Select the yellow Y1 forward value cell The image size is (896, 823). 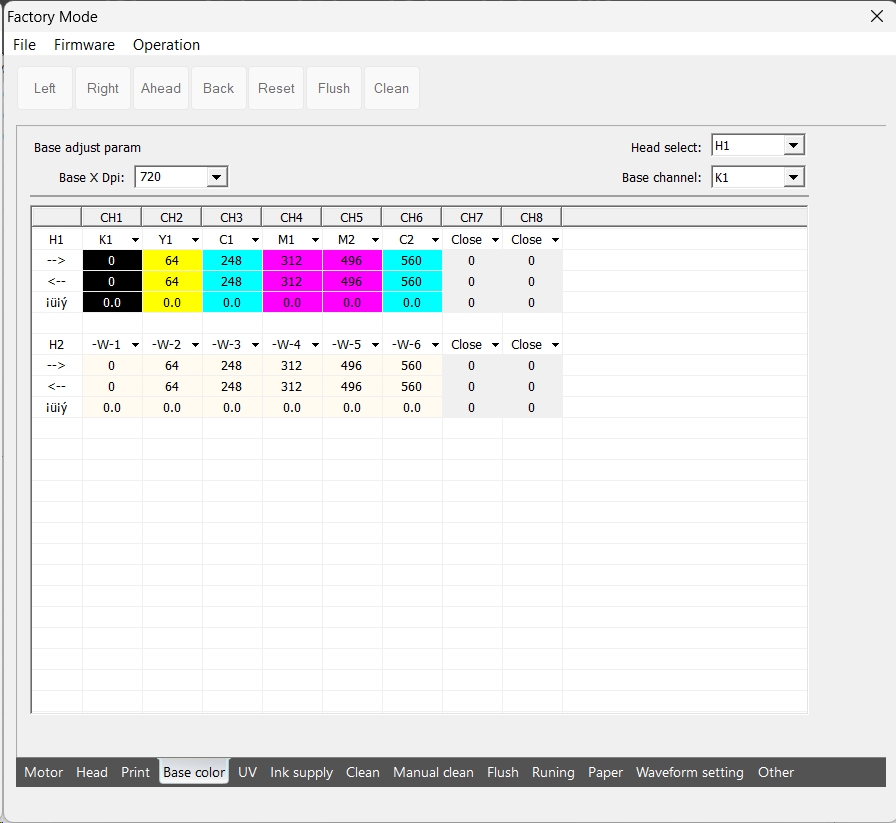click(x=171, y=261)
